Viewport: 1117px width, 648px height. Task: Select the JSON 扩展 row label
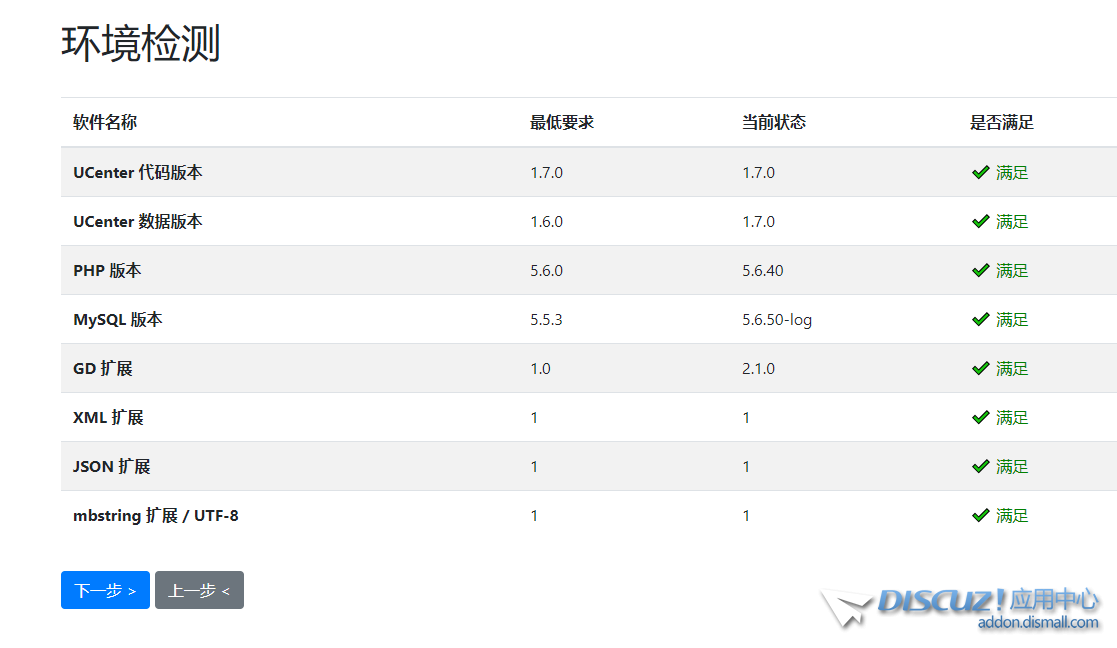coord(112,466)
